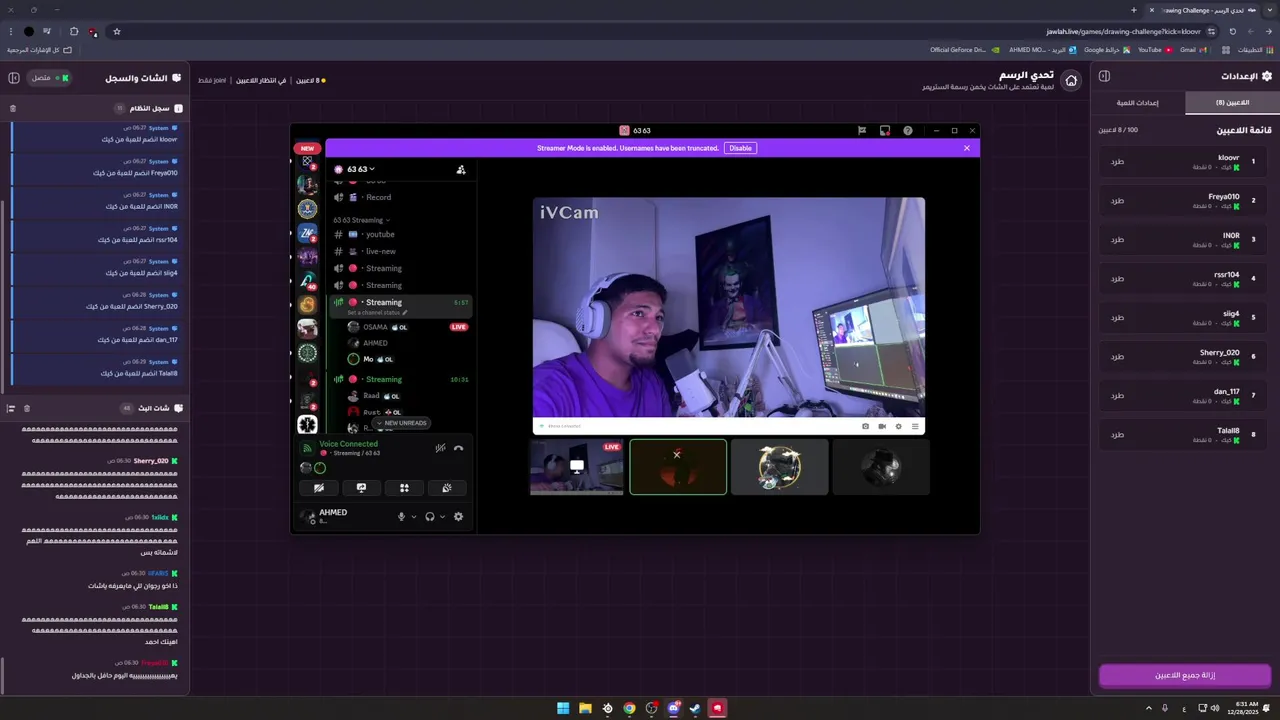Open YouTube bookmark in Chrome bar
1280x720 pixels.
click(x=1155, y=50)
